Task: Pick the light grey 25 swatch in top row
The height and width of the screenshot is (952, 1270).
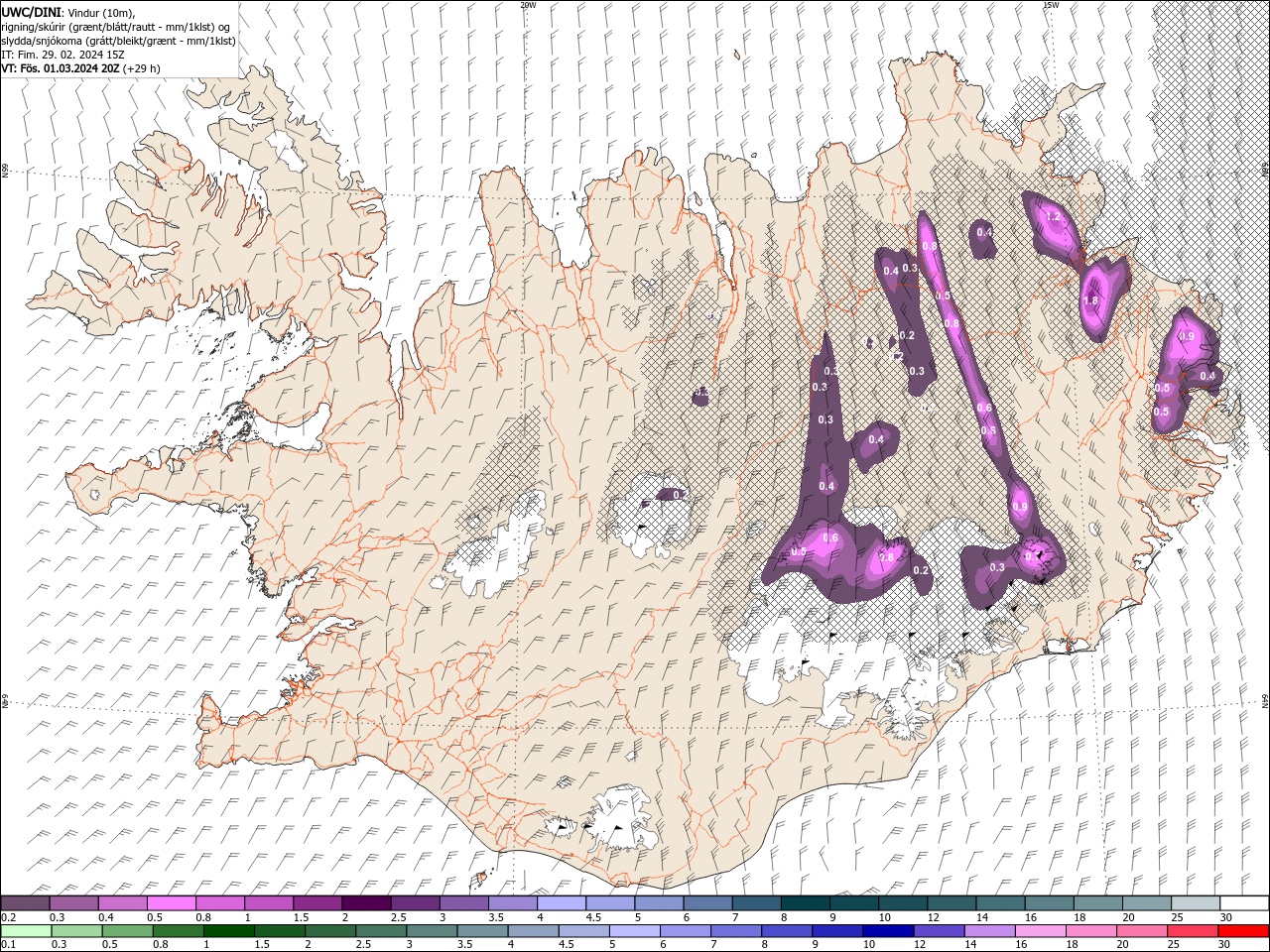Action: (1195, 903)
